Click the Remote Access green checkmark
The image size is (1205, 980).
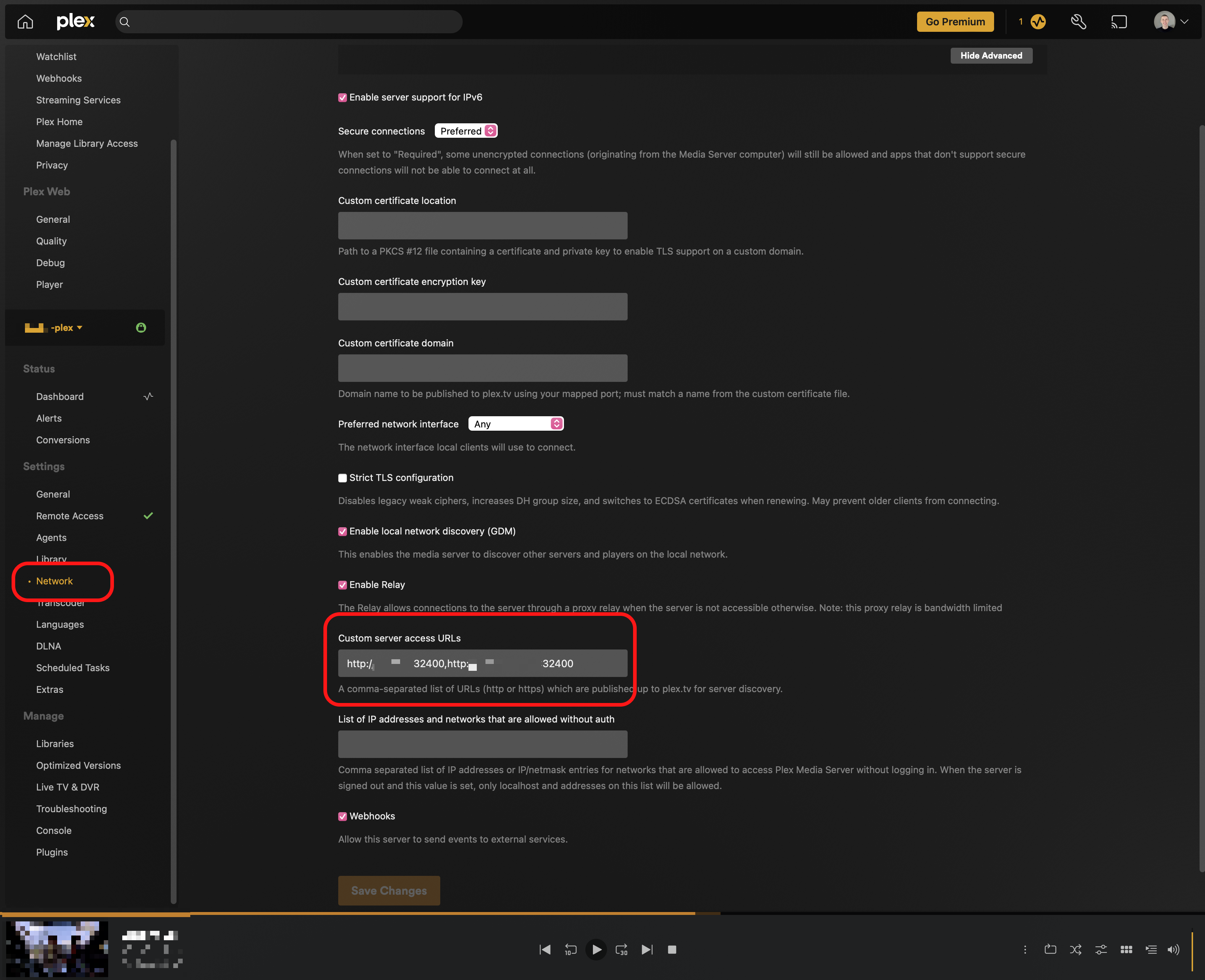[x=149, y=515]
